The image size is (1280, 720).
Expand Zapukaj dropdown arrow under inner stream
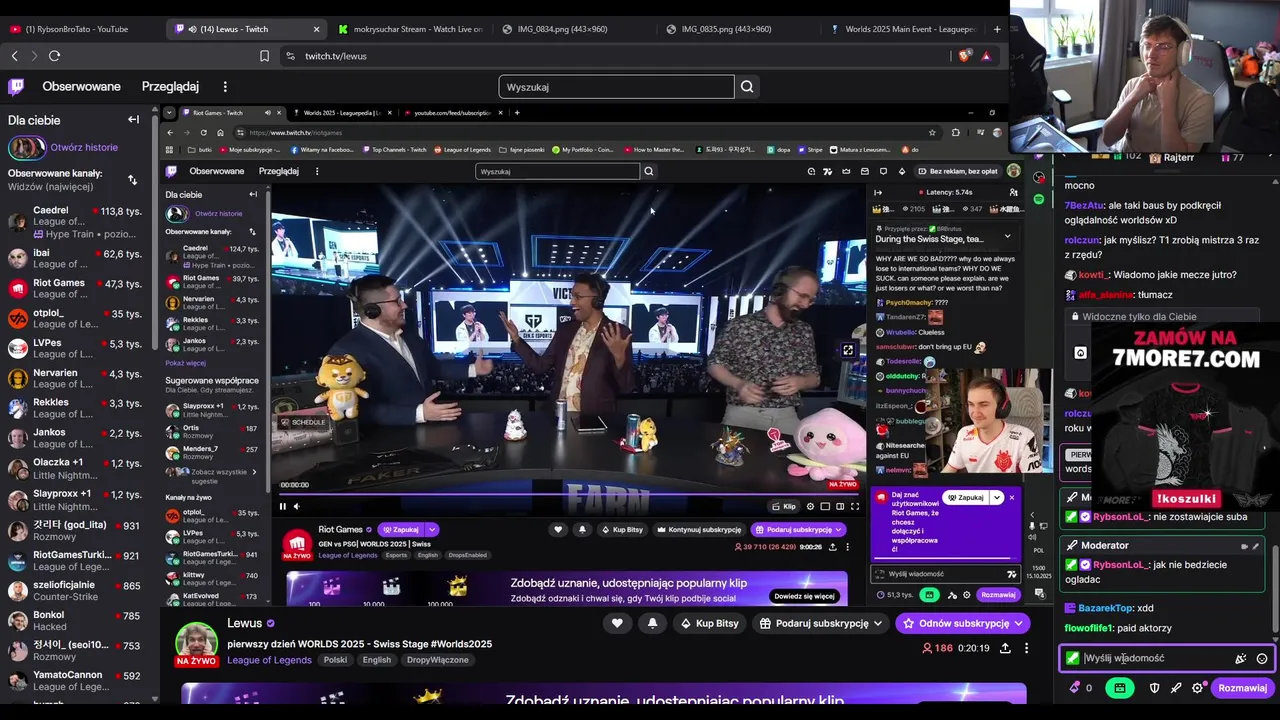point(432,529)
